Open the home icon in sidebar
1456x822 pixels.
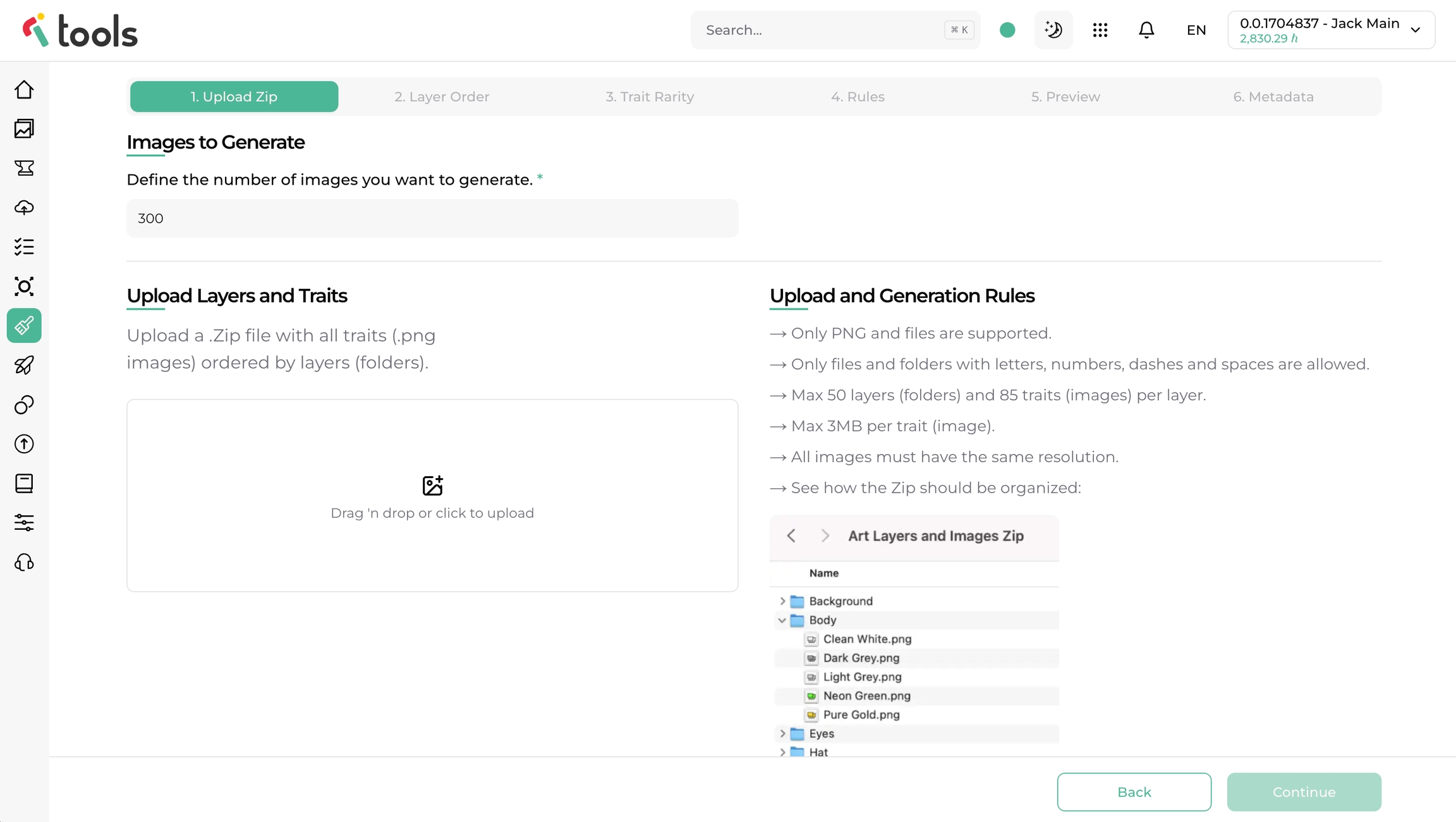[24, 90]
